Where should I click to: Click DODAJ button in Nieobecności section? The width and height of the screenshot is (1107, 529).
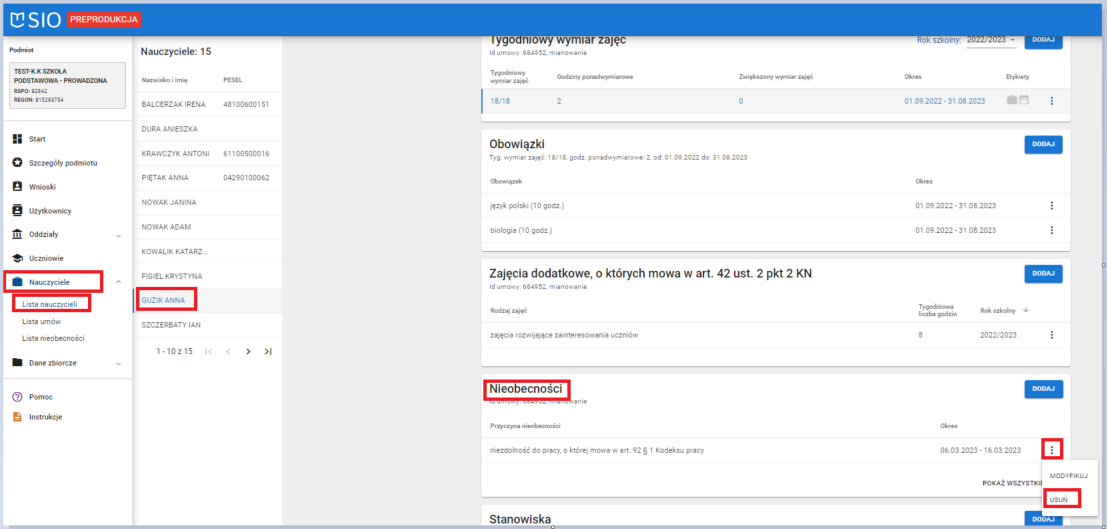coord(1043,388)
